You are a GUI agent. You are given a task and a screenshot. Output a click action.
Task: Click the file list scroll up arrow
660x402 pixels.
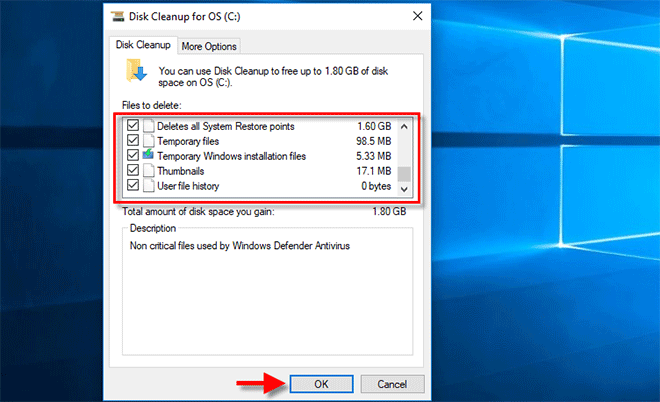(x=404, y=126)
